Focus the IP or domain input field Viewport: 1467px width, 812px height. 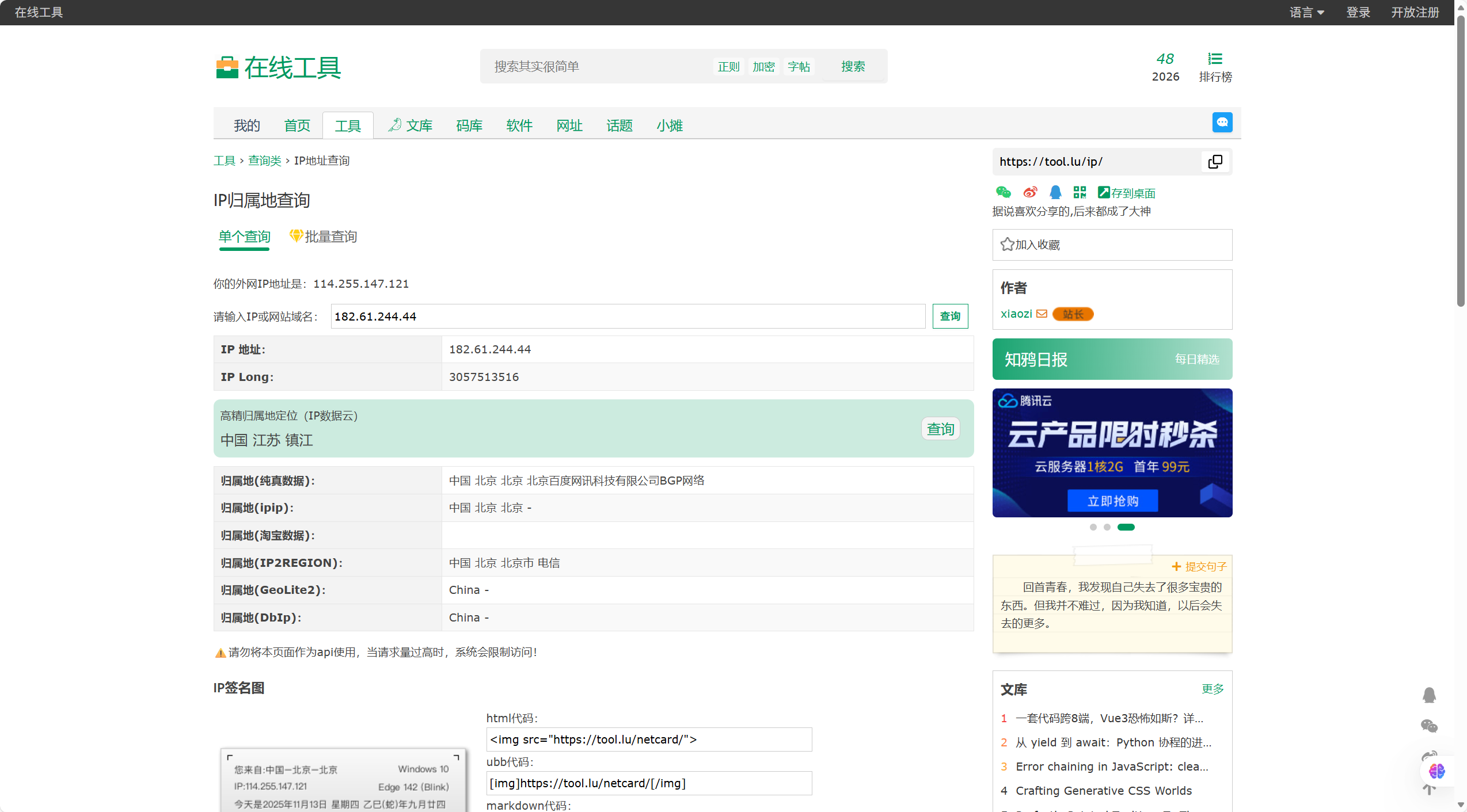click(x=628, y=317)
